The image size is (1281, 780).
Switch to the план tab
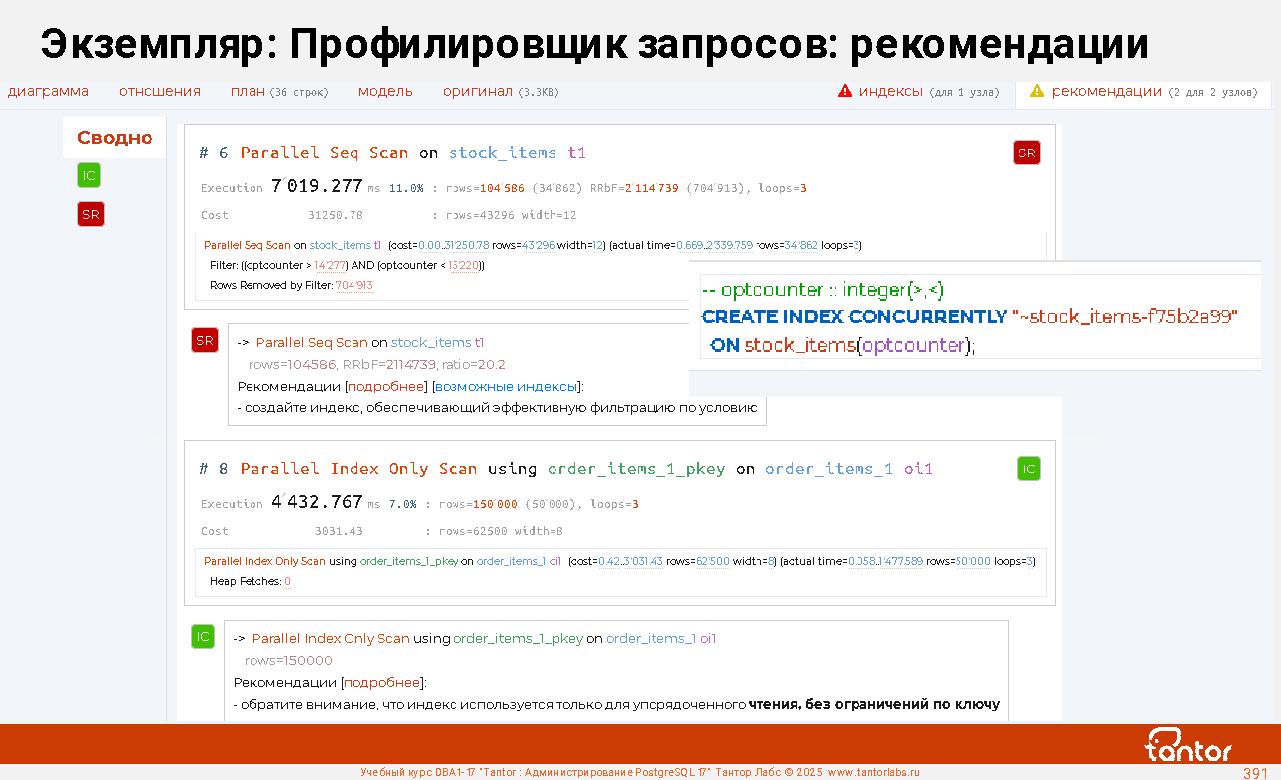[248, 91]
